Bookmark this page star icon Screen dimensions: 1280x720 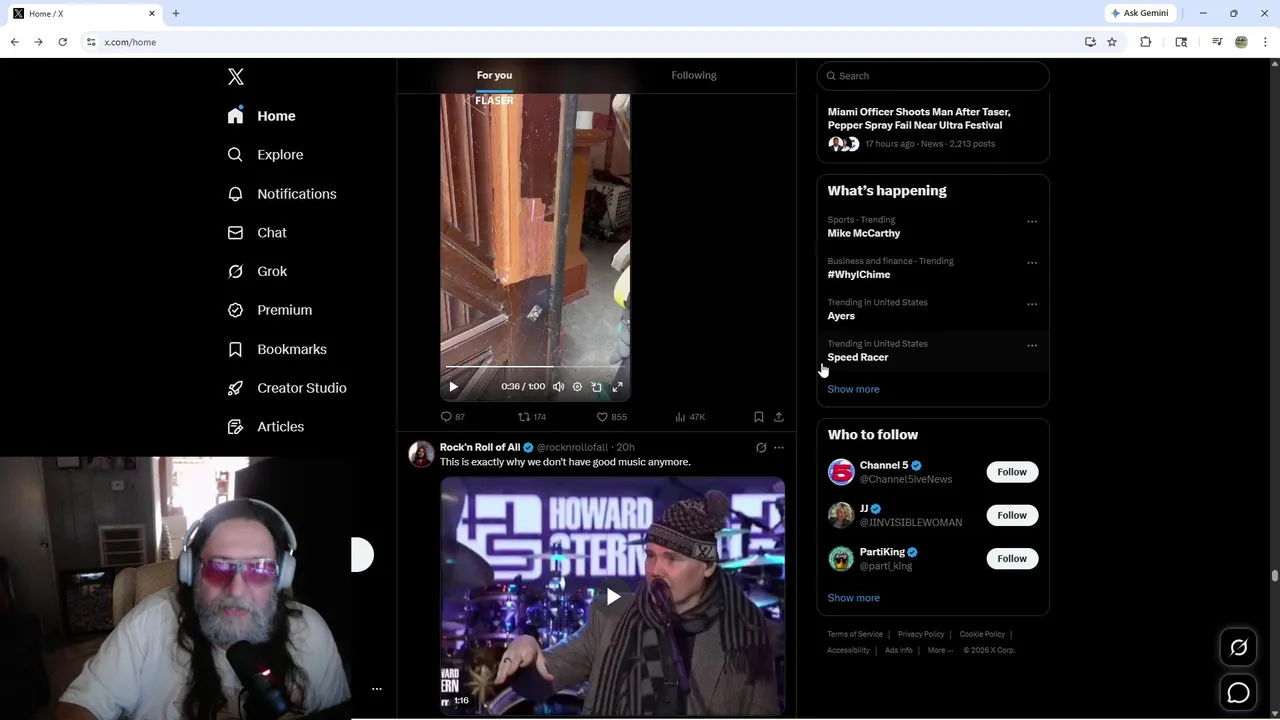[x=1112, y=42]
